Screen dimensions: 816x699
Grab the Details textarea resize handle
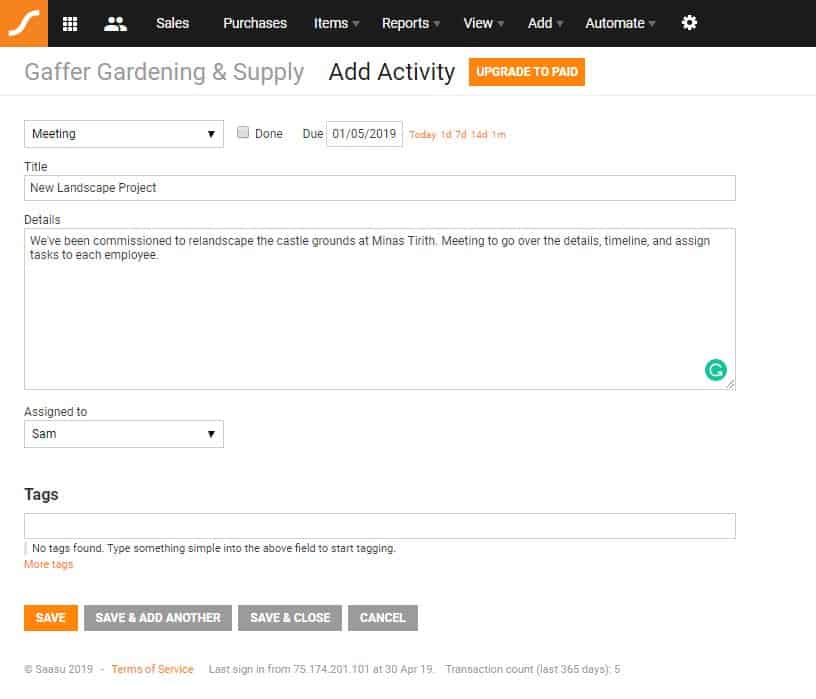click(x=731, y=385)
